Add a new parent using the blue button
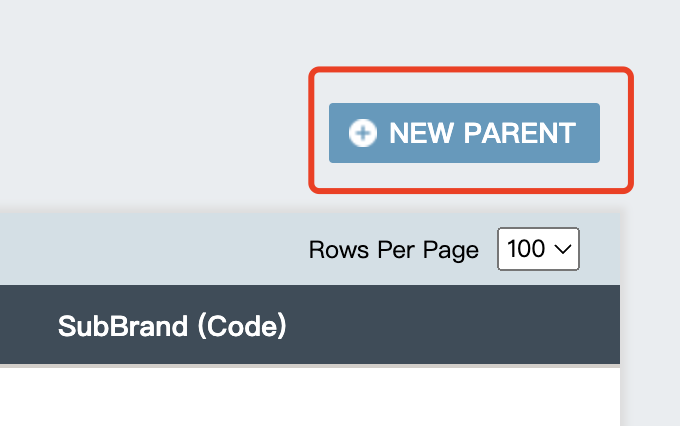This screenshot has width=680, height=426. tap(464, 133)
